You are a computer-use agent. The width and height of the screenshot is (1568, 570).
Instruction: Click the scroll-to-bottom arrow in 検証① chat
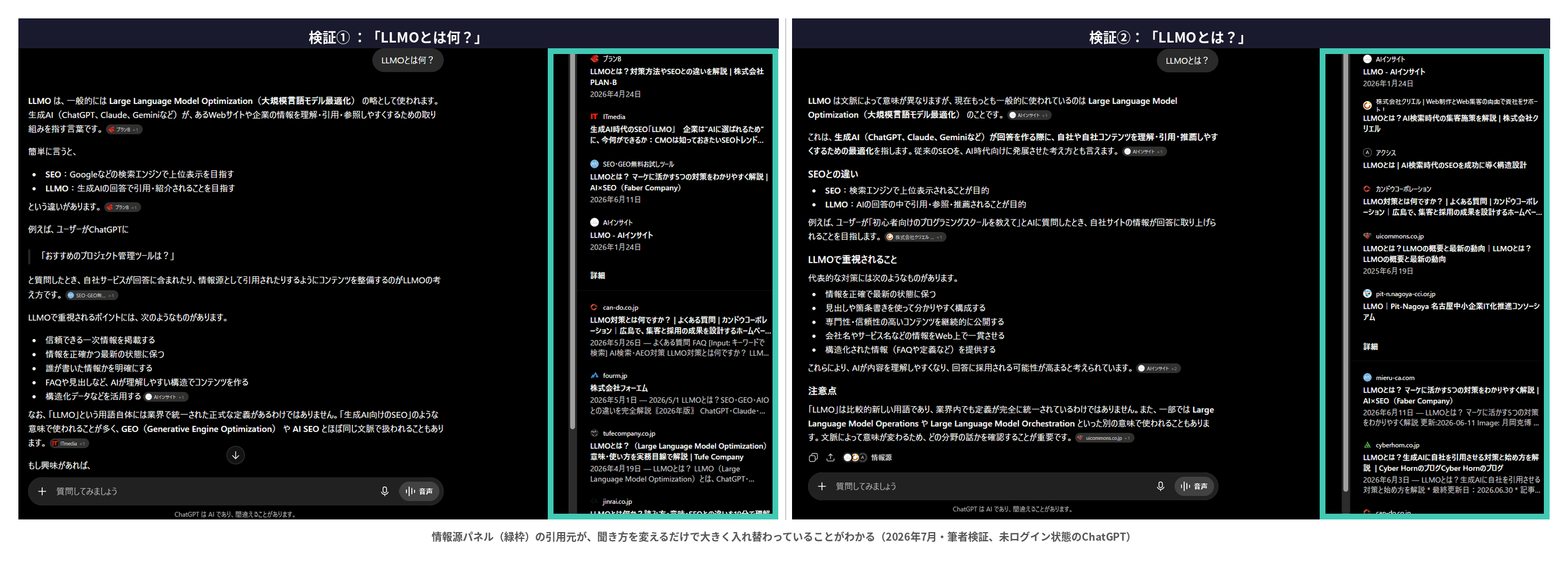click(236, 455)
